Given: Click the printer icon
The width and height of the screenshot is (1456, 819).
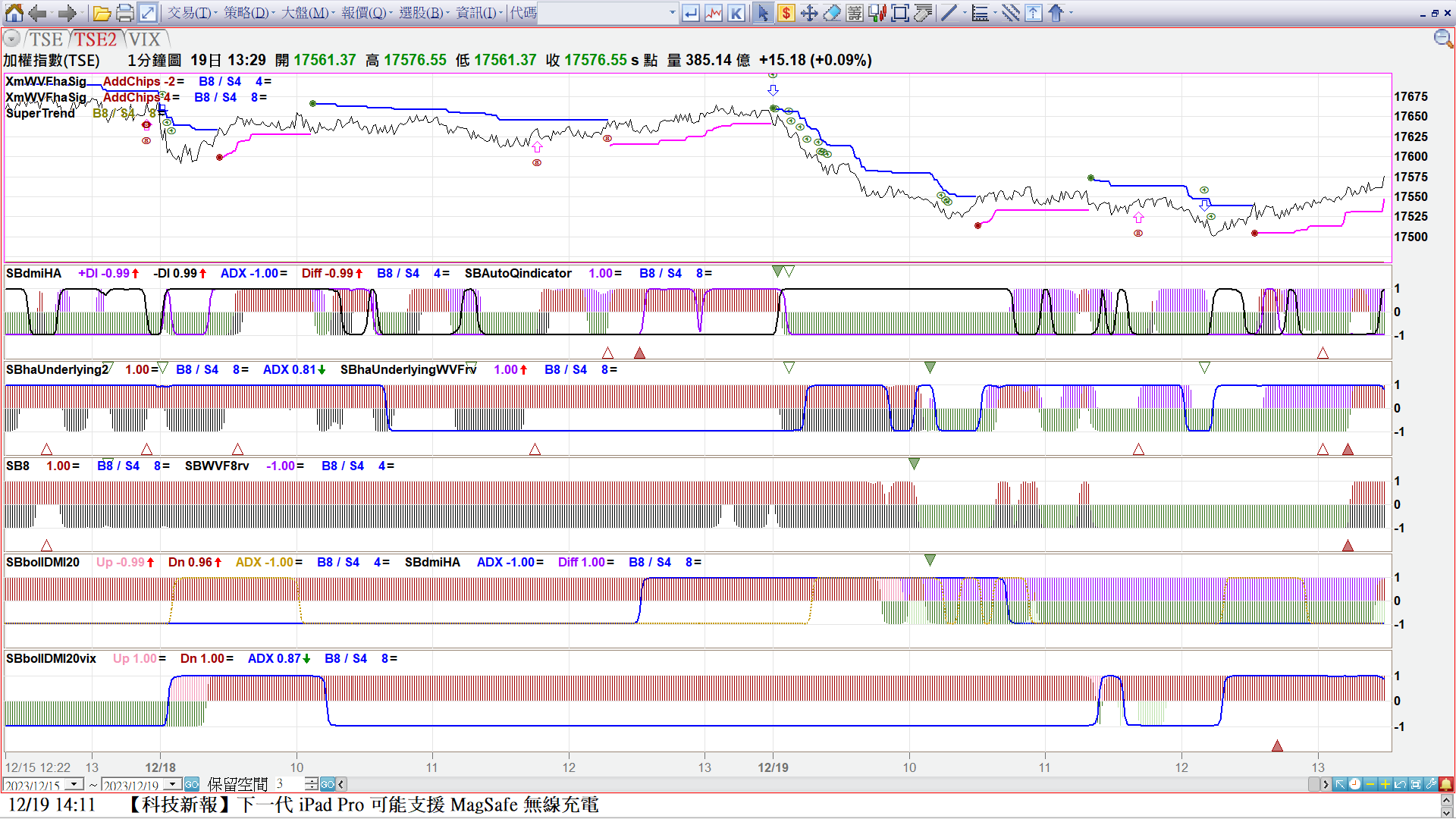Looking at the screenshot, I should (125, 13).
